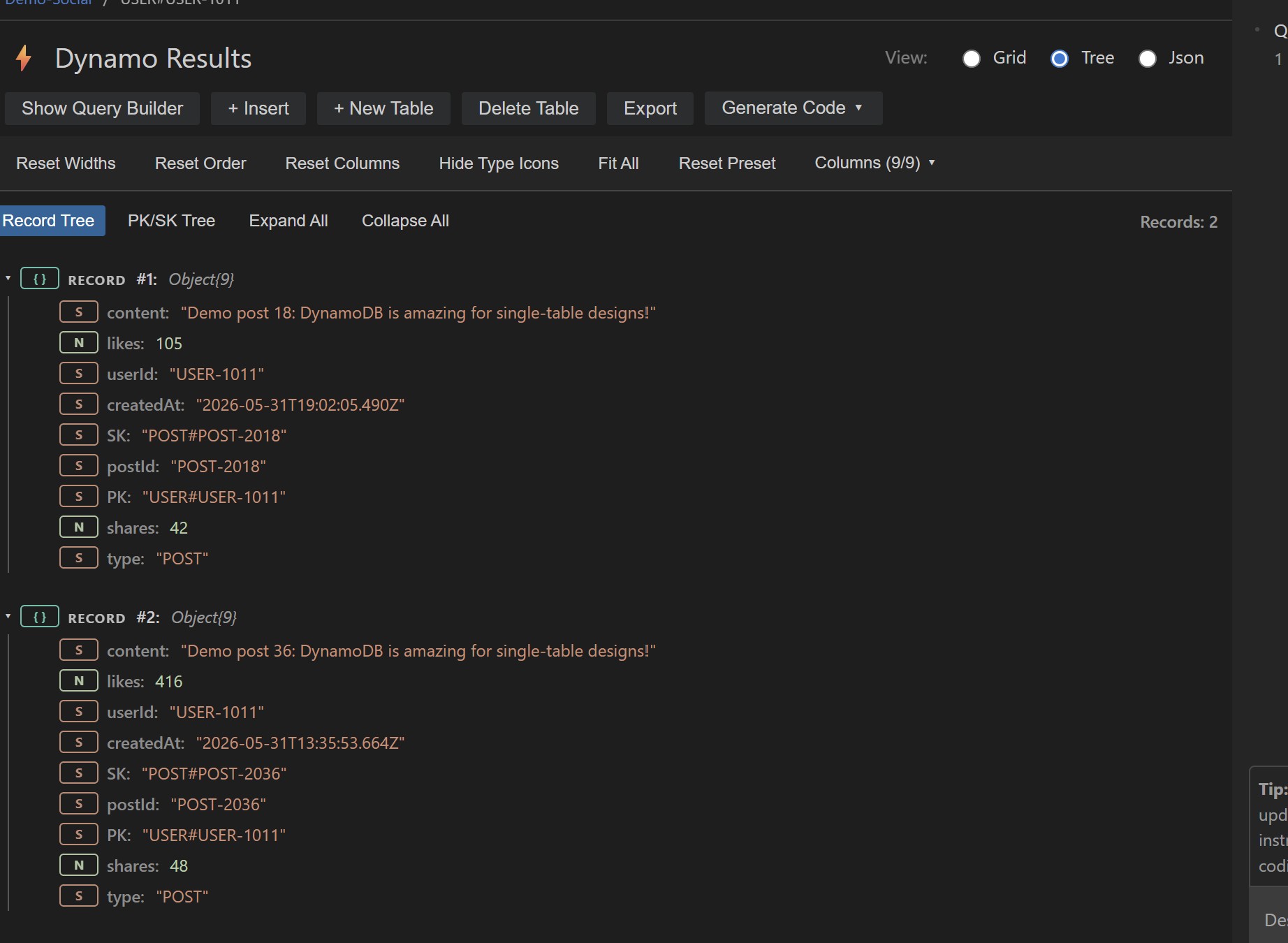Switch to the PK/SK Tree tab
The width and height of the screenshot is (1288, 943).
point(171,221)
